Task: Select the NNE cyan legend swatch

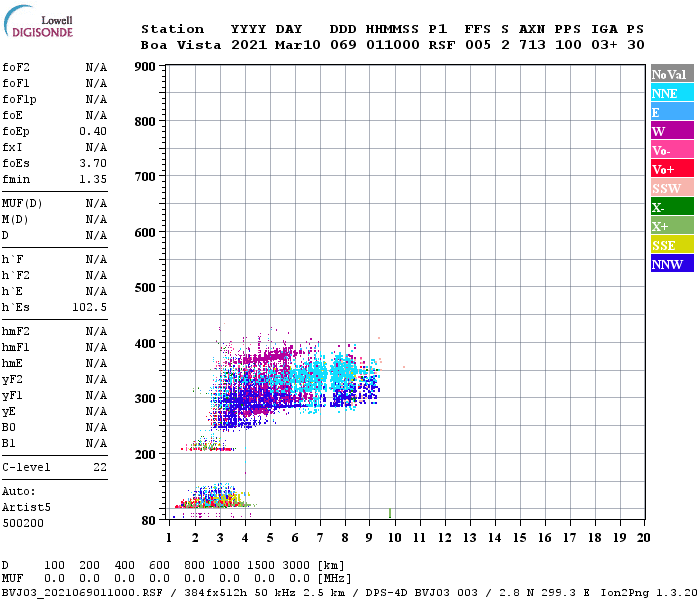Action: [x=672, y=93]
